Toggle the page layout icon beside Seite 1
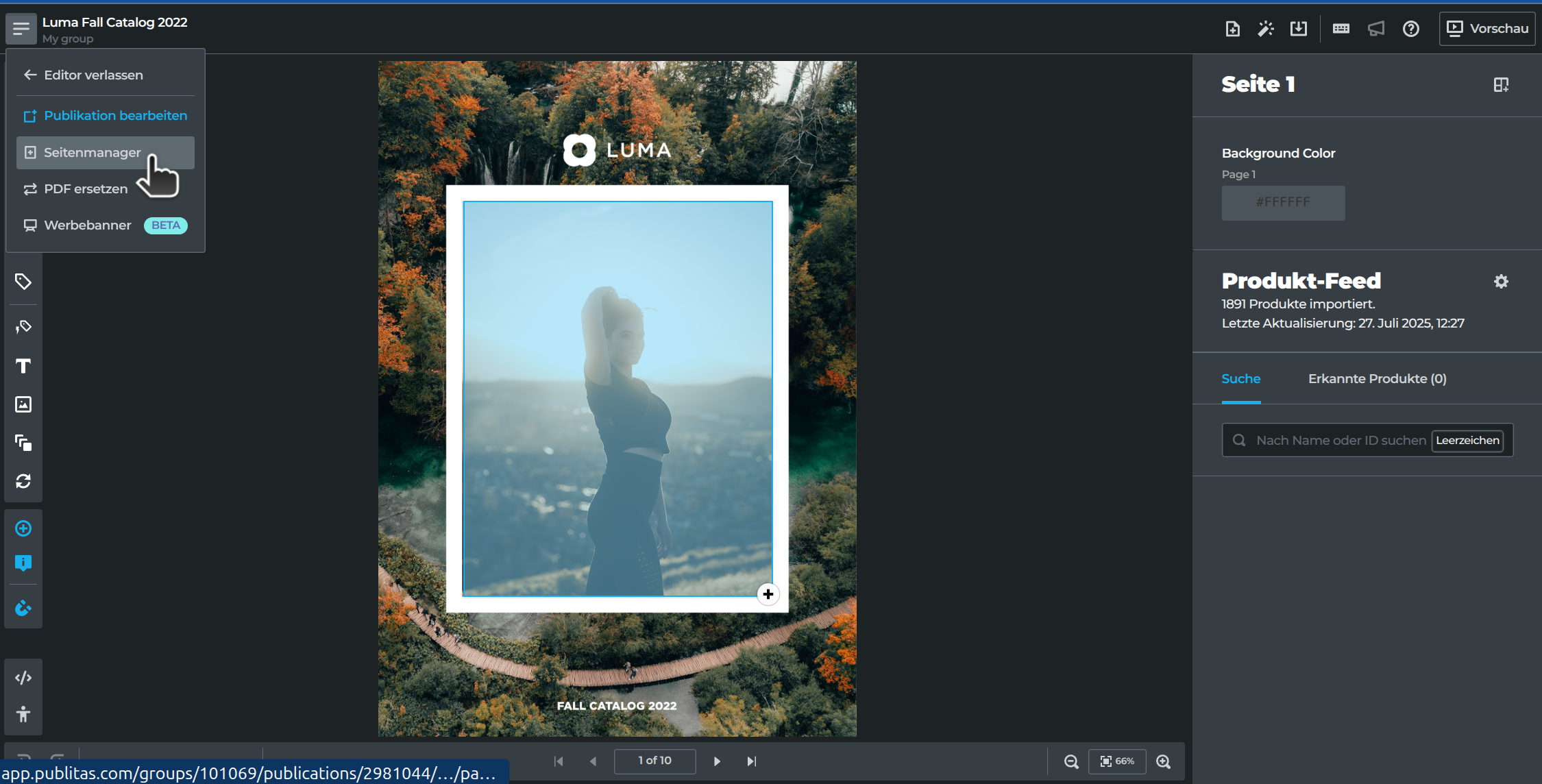 tap(1501, 85)
